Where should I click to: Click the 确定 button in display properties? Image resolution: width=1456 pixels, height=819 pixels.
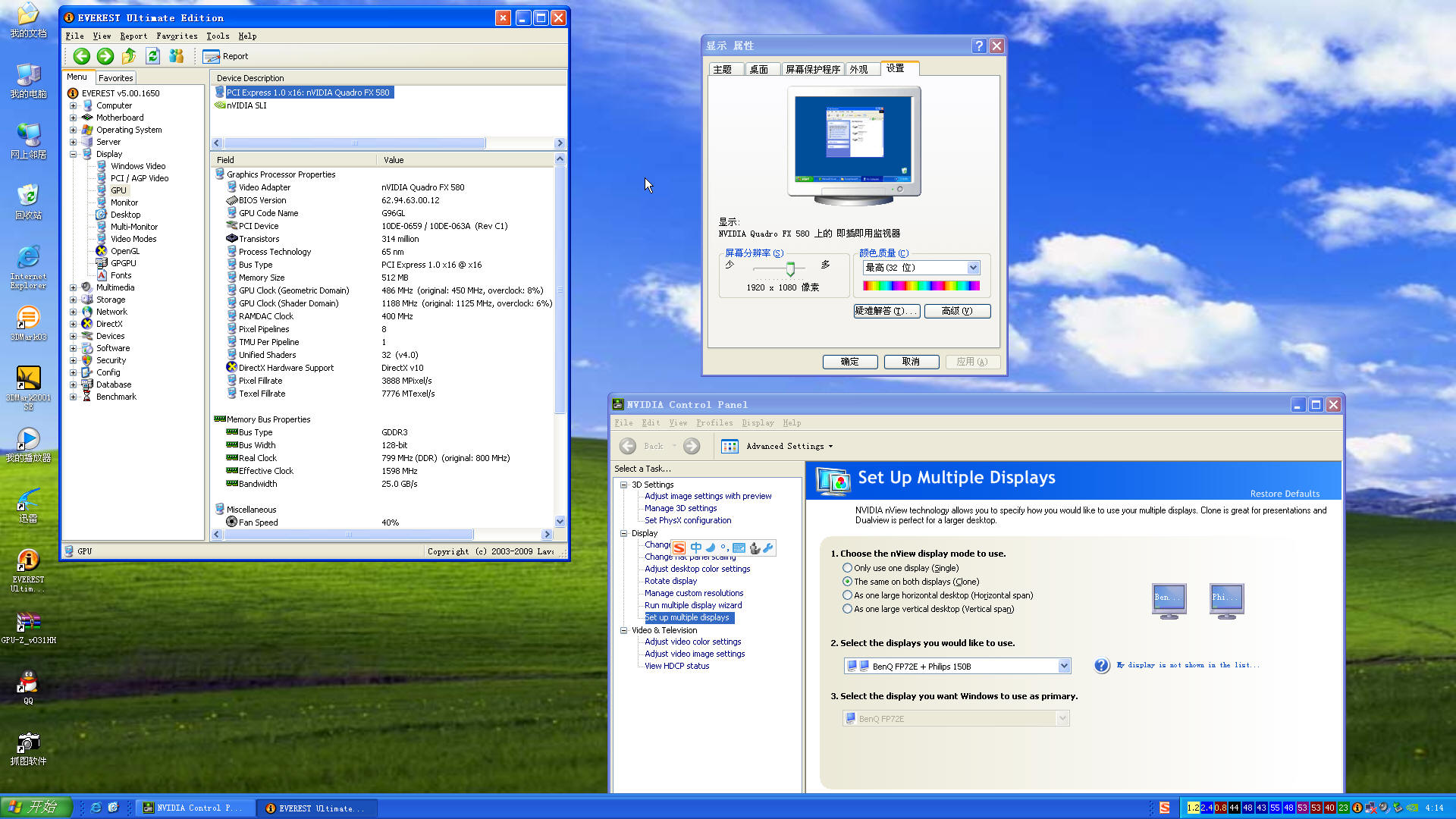click(x=850, y=362)
